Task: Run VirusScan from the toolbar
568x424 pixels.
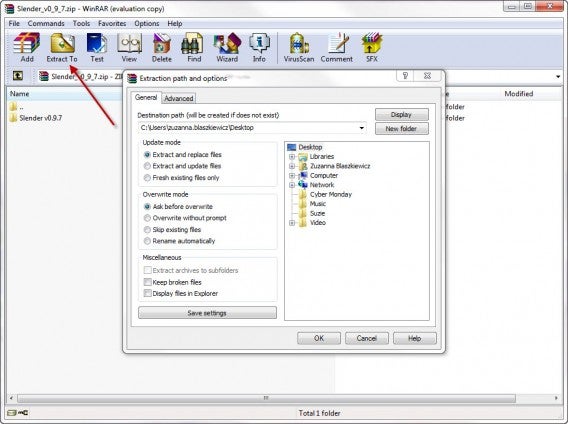Action: click(299, 47)
